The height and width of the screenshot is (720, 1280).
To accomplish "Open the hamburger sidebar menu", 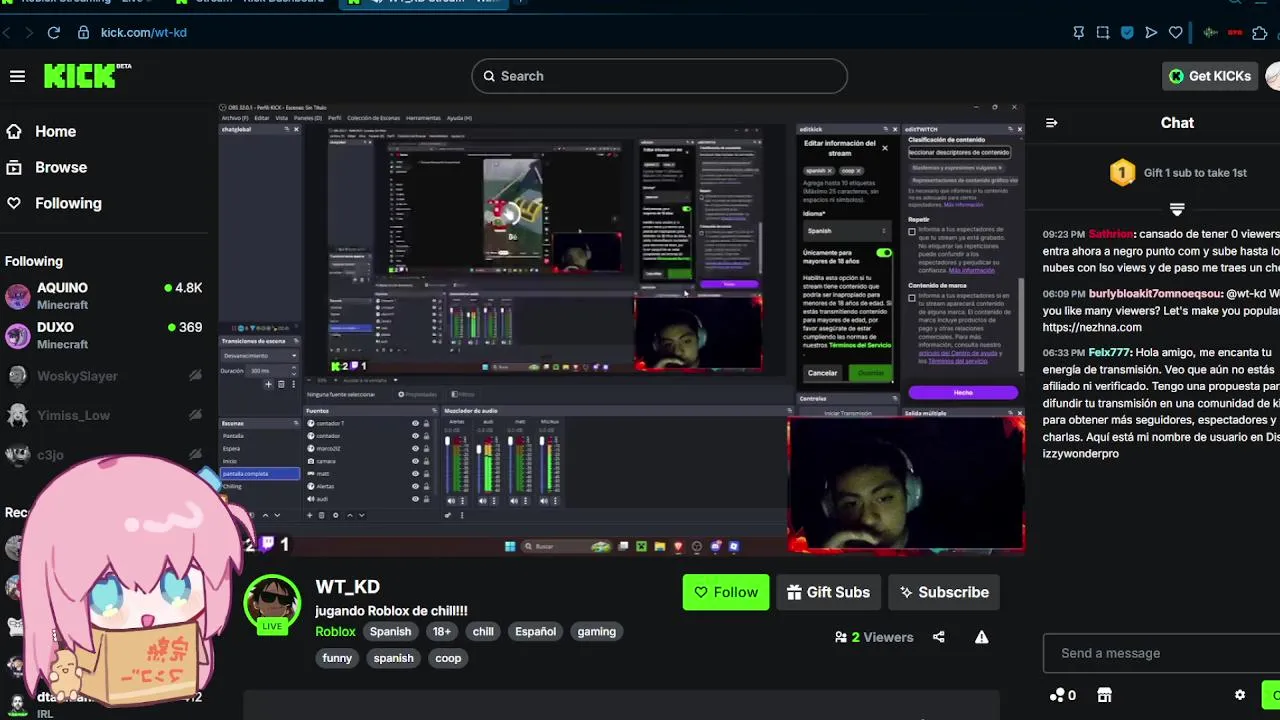I will click(x=17, y=76).
